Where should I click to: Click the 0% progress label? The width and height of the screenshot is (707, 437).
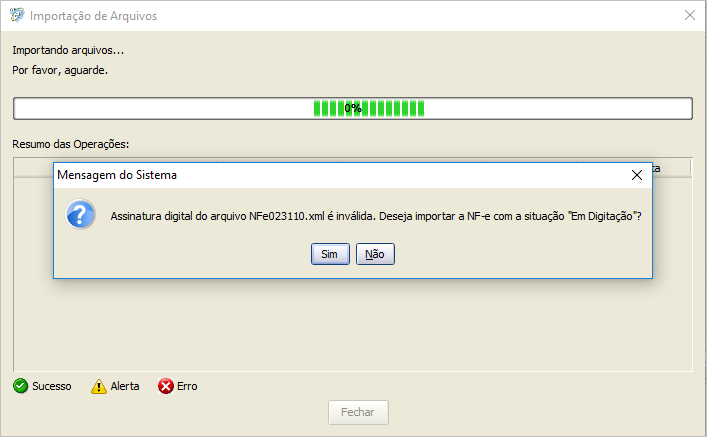point(353,108)
